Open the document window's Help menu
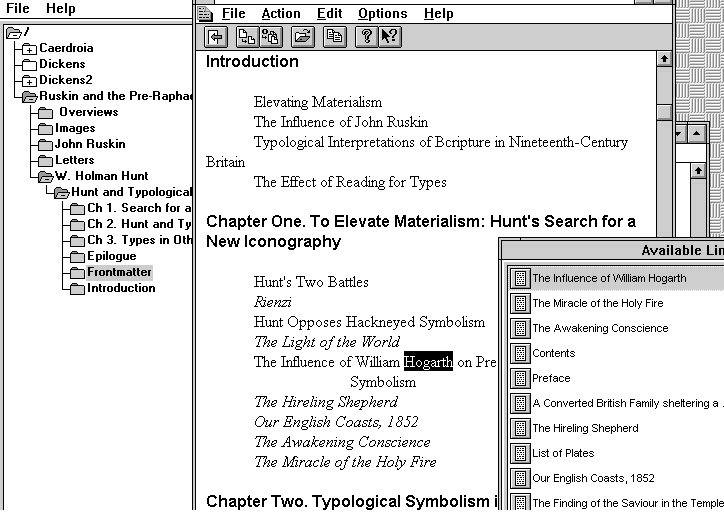The image size is (724, 514). pos(439,14)
